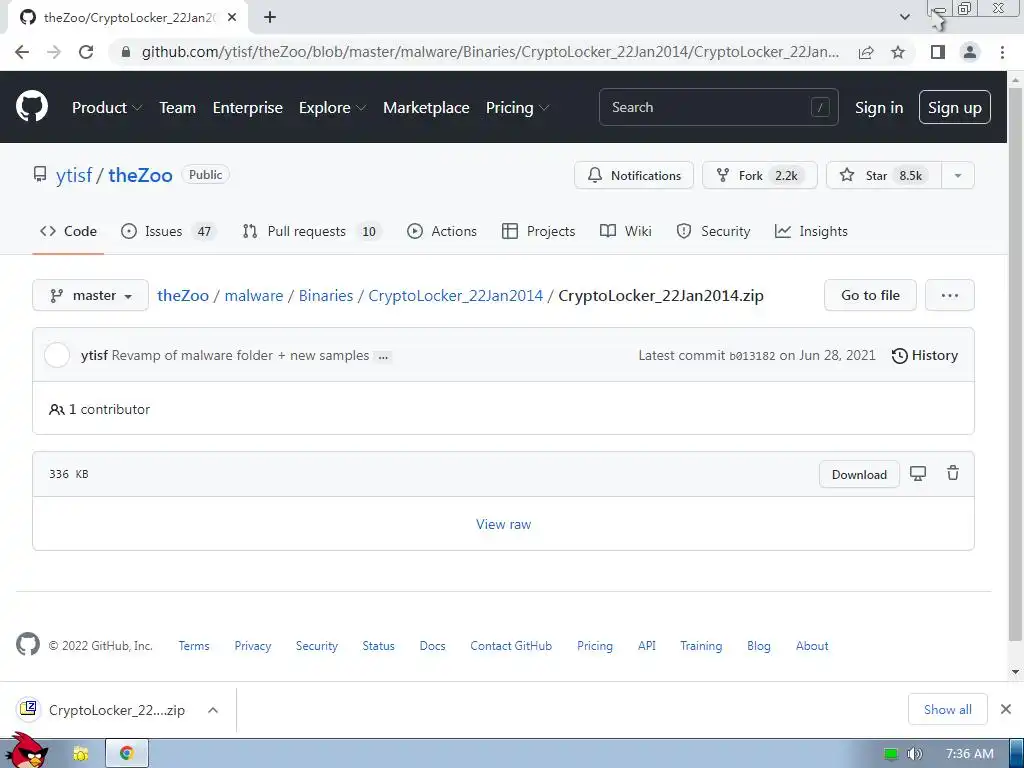The height and width of the screenshot is (768, 1024).
Task: Click the Chrome taskbar icon
Action: click(127, 753)
